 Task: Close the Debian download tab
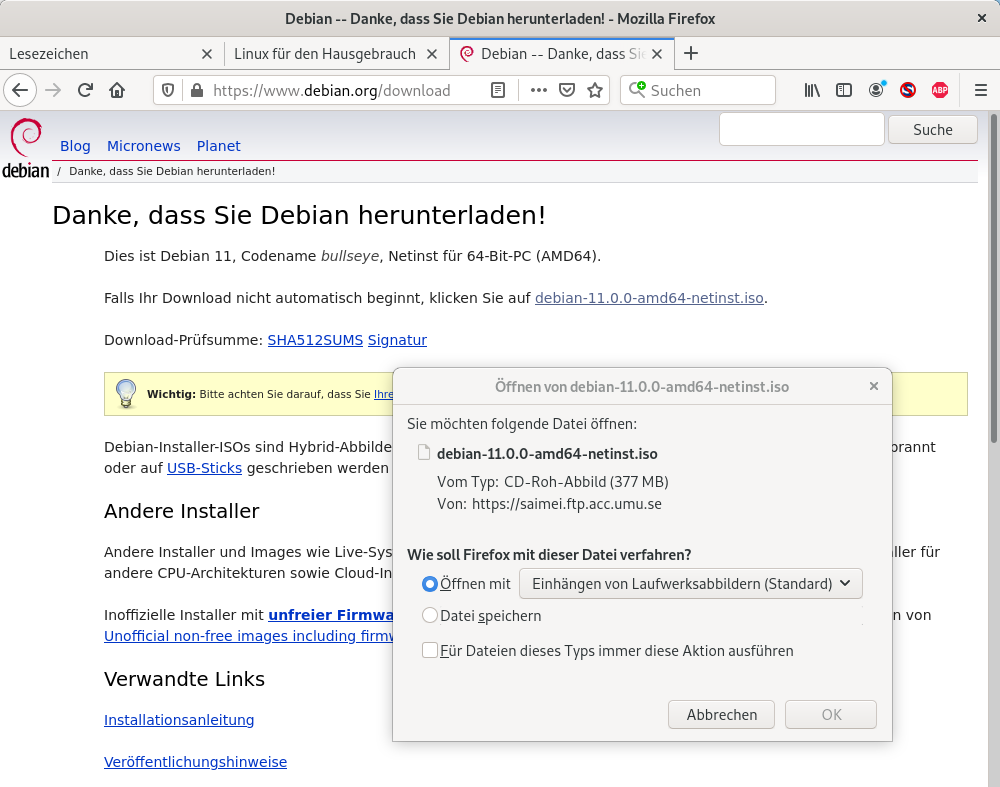click(x=657, y=54)
